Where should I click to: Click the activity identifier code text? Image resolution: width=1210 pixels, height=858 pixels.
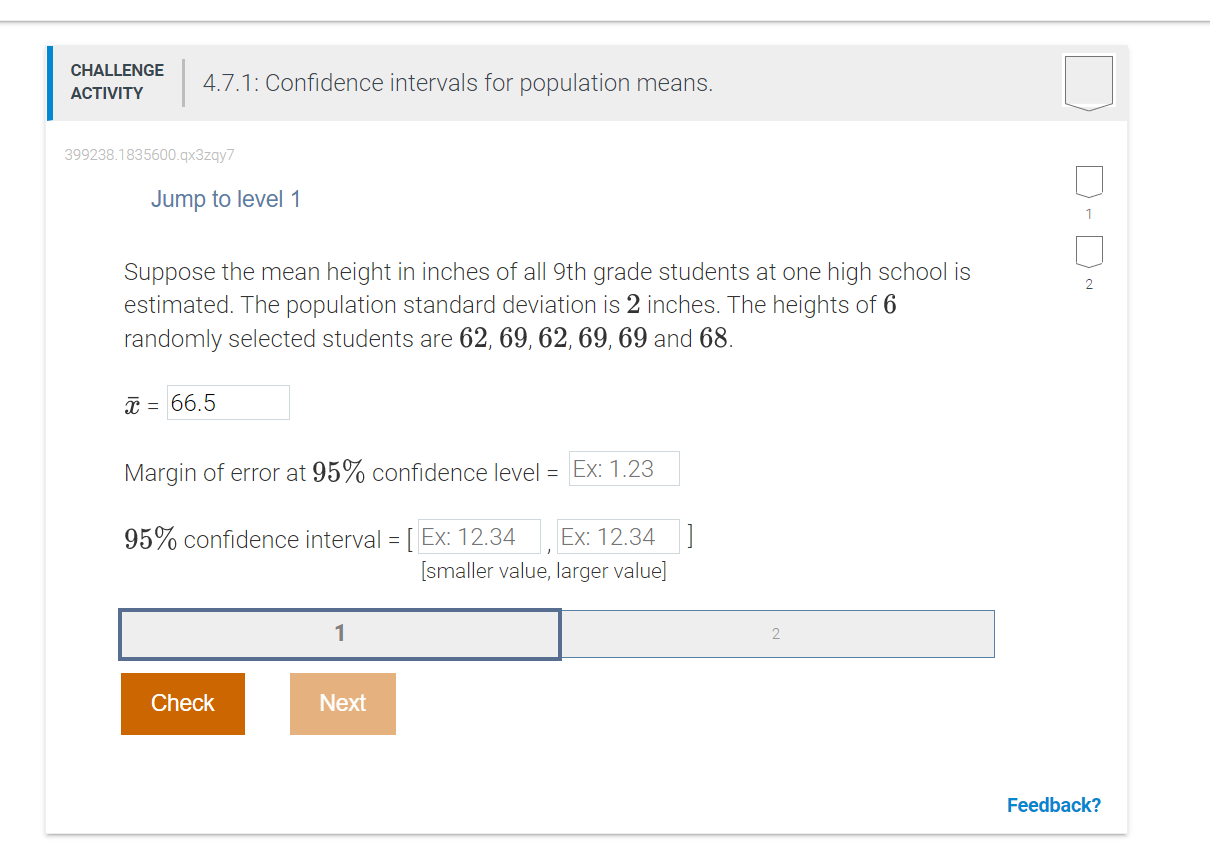tap(149, 155)
